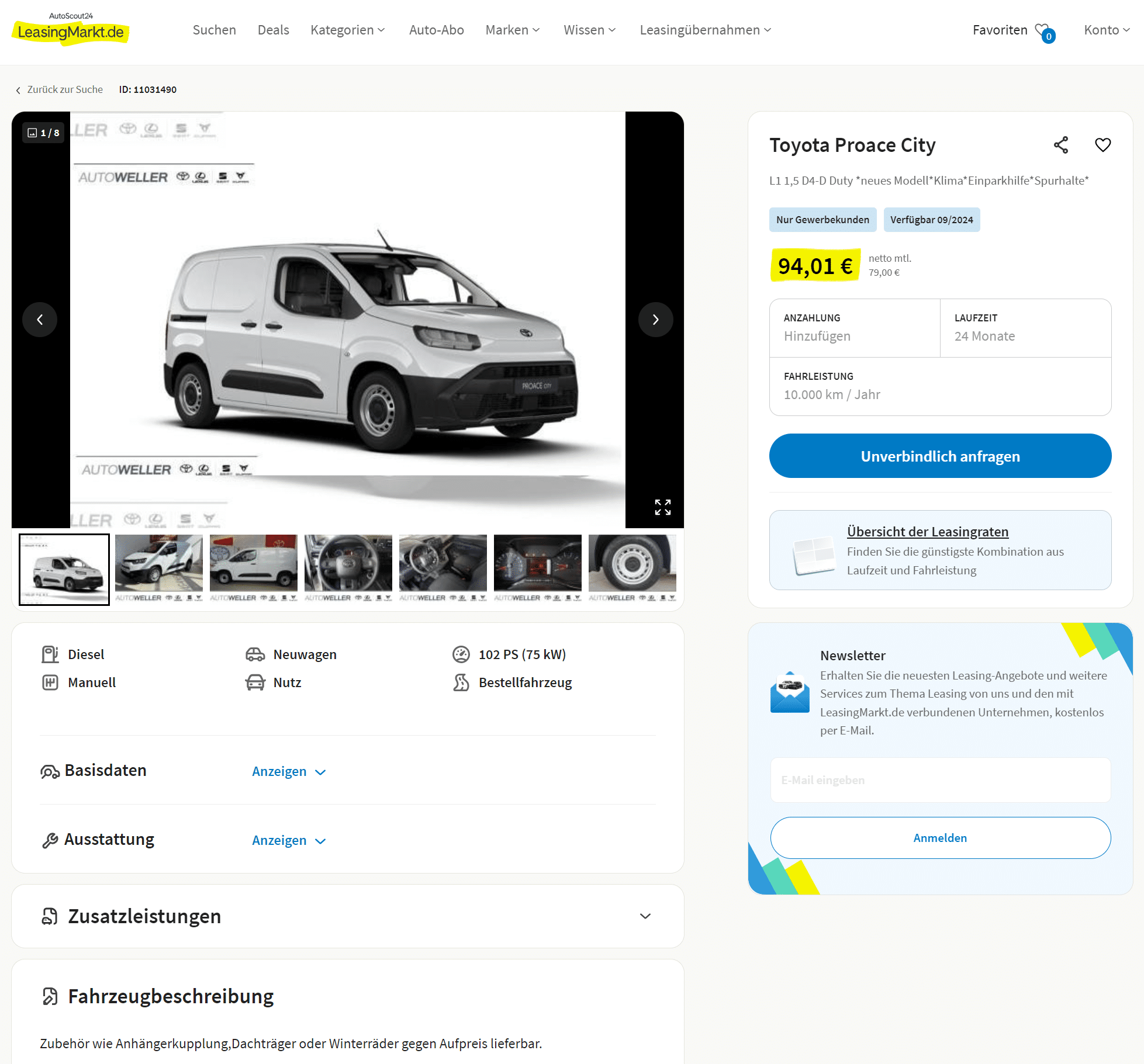Click the Zusatzleistungen document icon
1144x1064 pixels.
click(x=50, y=916)
